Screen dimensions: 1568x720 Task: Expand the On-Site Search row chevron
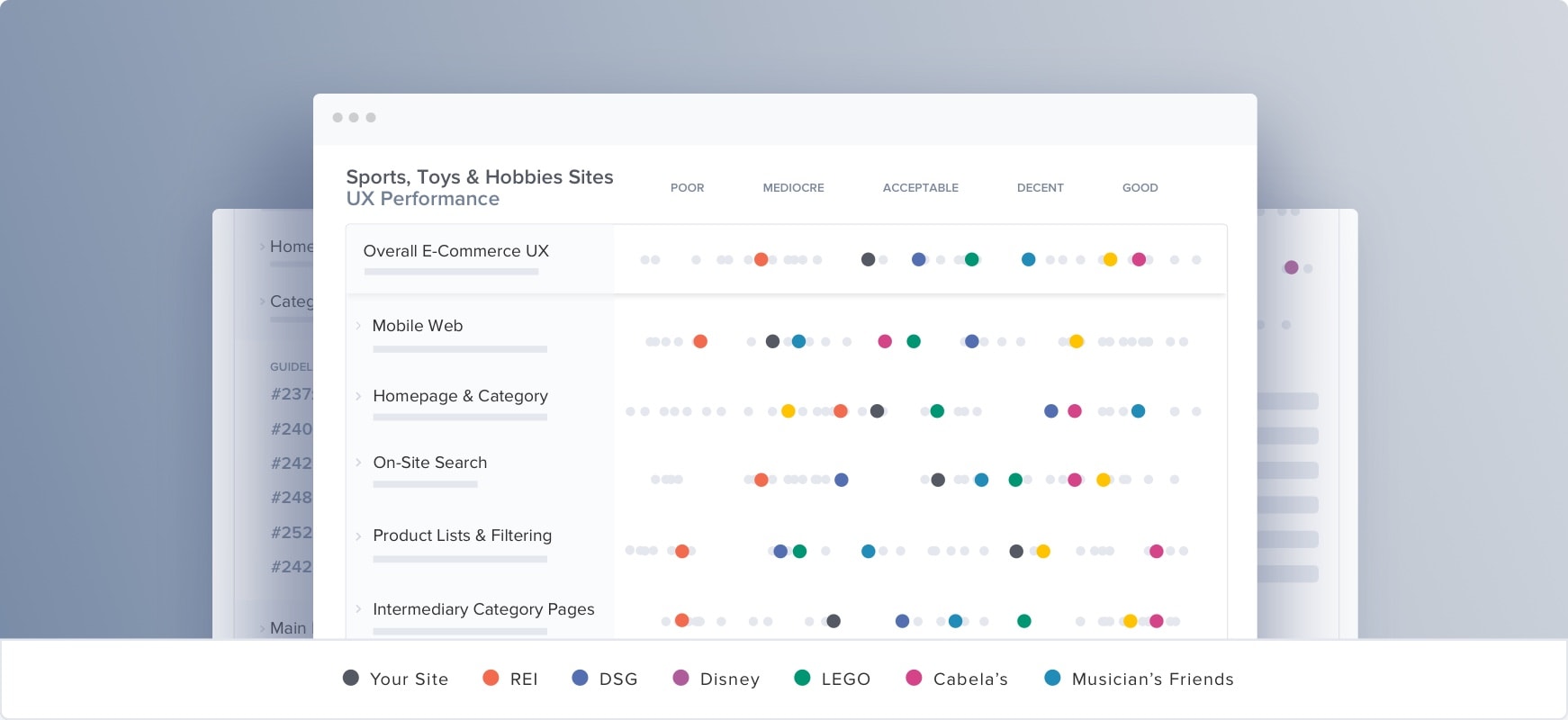click(358, 463)
